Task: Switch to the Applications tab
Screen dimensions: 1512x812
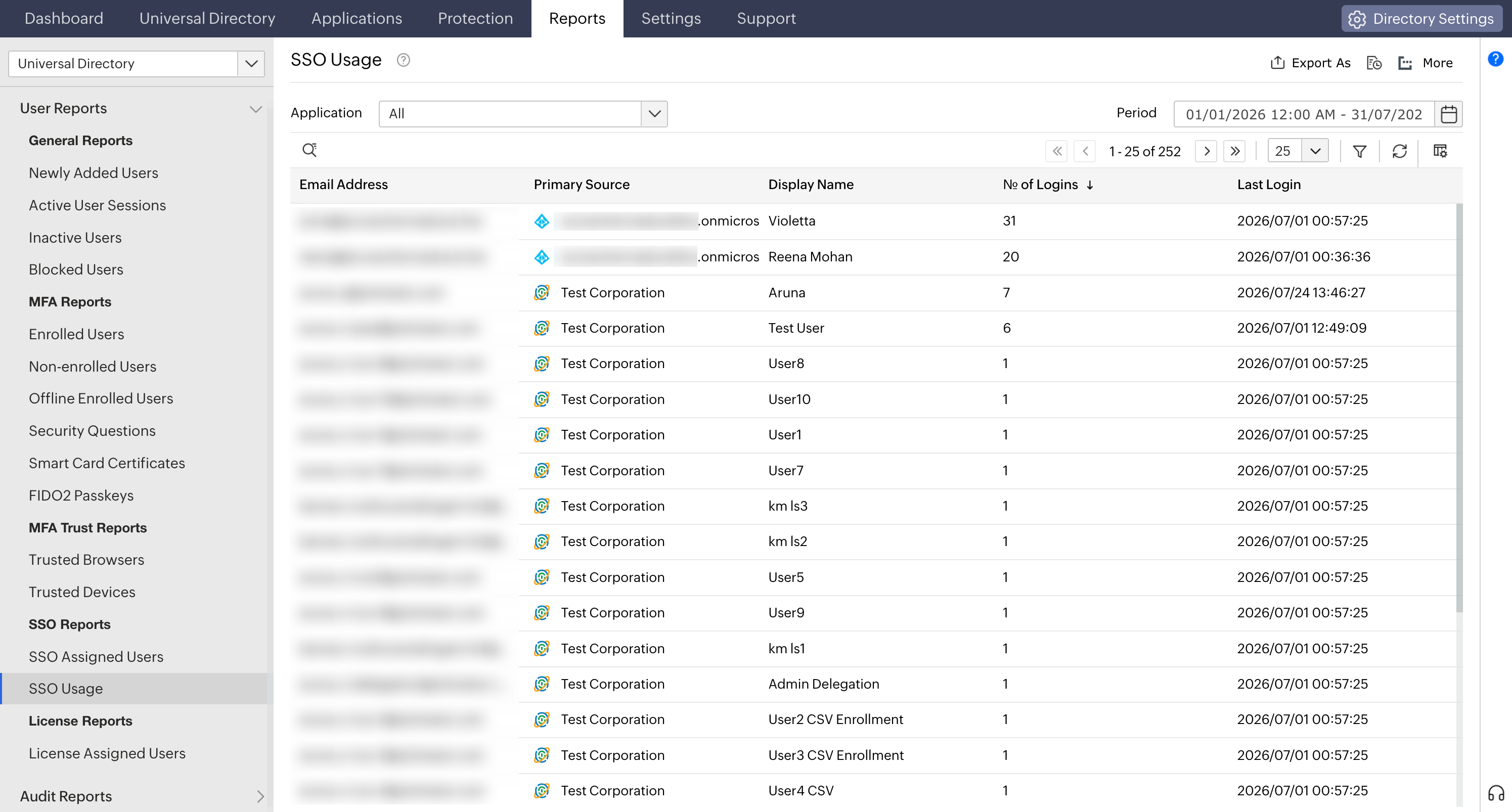Action: (x=357, y=18)
